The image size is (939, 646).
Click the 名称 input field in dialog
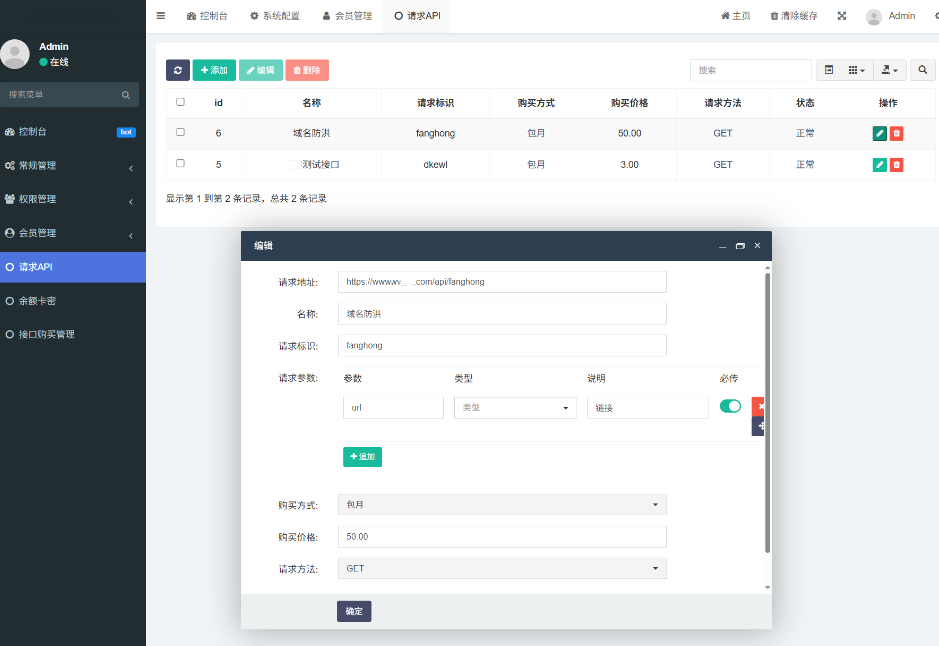(502, 314)
